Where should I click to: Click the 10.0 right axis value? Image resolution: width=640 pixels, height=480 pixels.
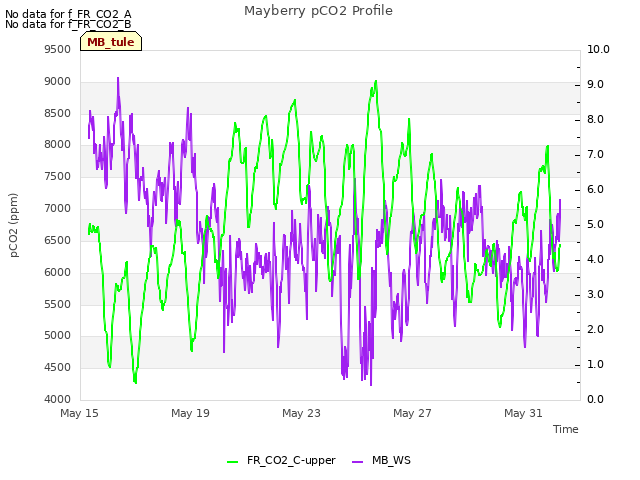pyautogui.click(x=598, y=49)
